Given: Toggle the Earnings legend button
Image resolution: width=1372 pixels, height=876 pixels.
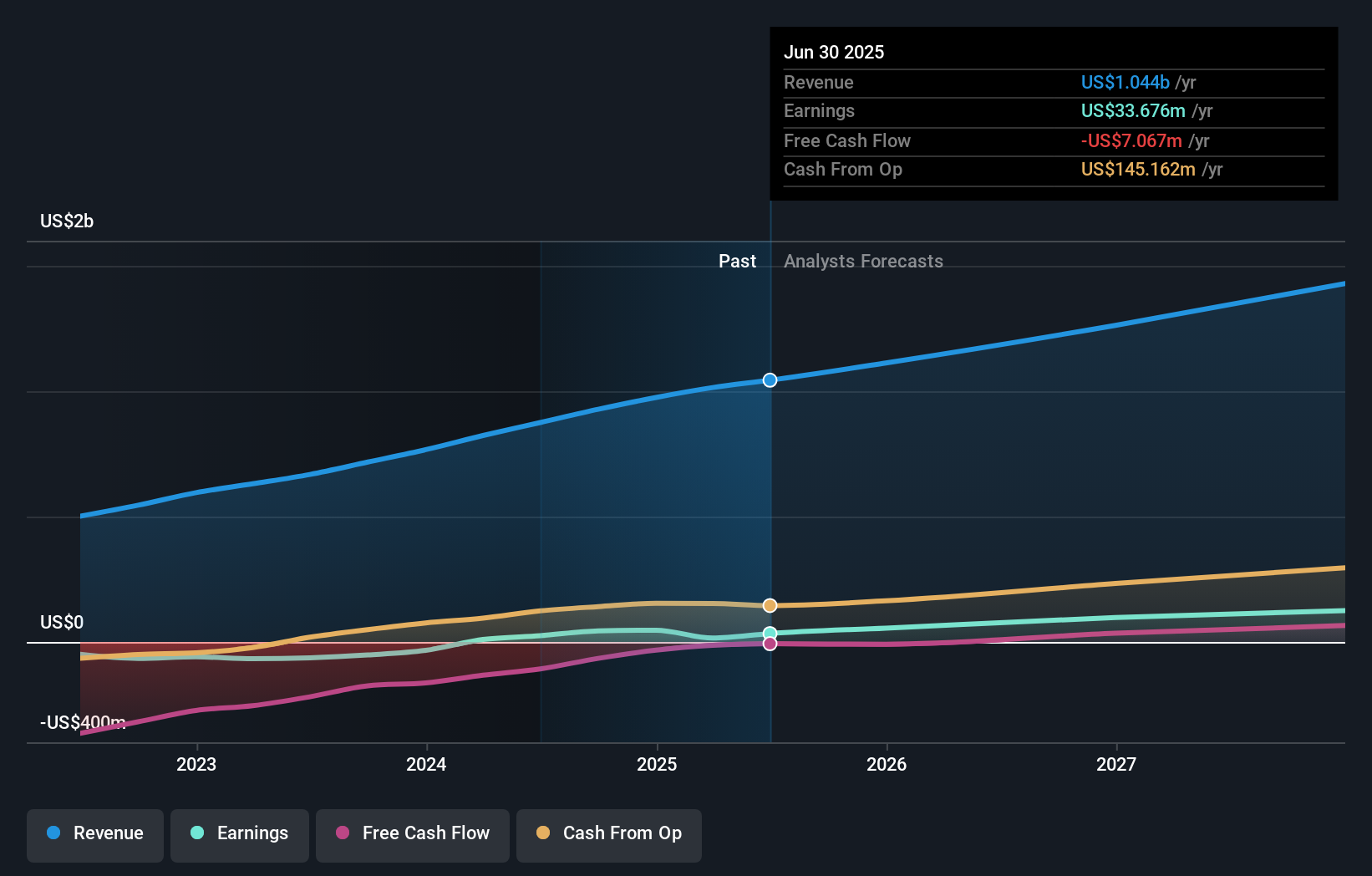Looking at the screenshot, I should (x=240, y=835).
